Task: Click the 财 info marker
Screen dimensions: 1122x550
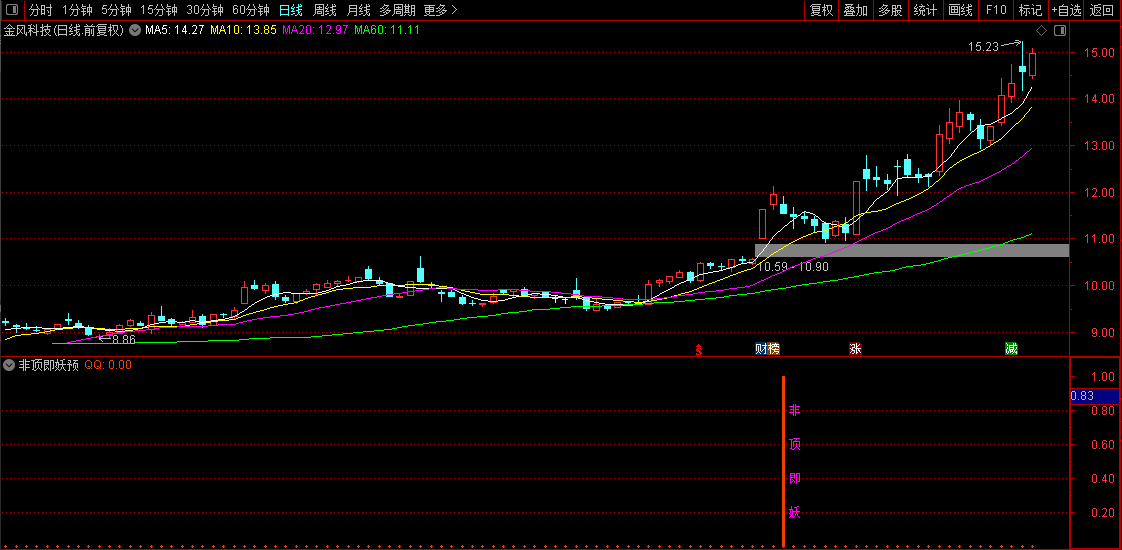Action: coord(761,349)
